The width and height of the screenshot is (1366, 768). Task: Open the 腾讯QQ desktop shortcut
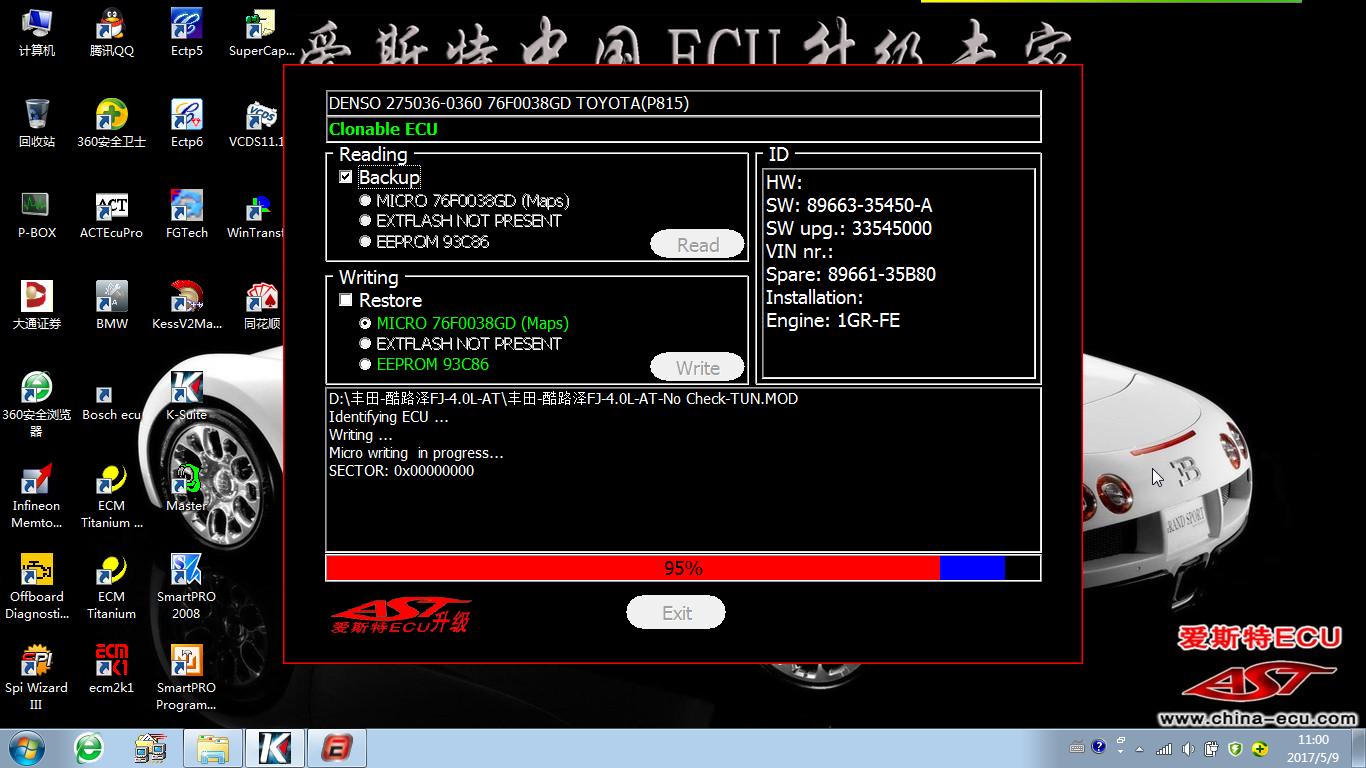(111, 32)
